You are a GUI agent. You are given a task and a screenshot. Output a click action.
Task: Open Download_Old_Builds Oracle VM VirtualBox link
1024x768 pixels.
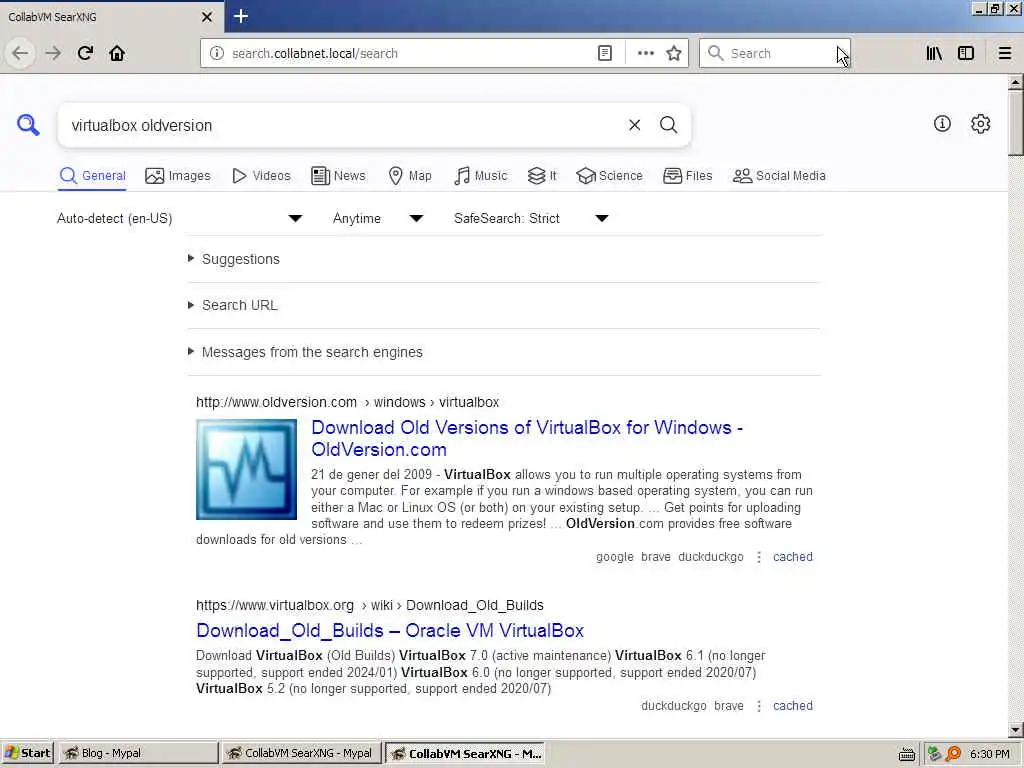coord(390,630)
